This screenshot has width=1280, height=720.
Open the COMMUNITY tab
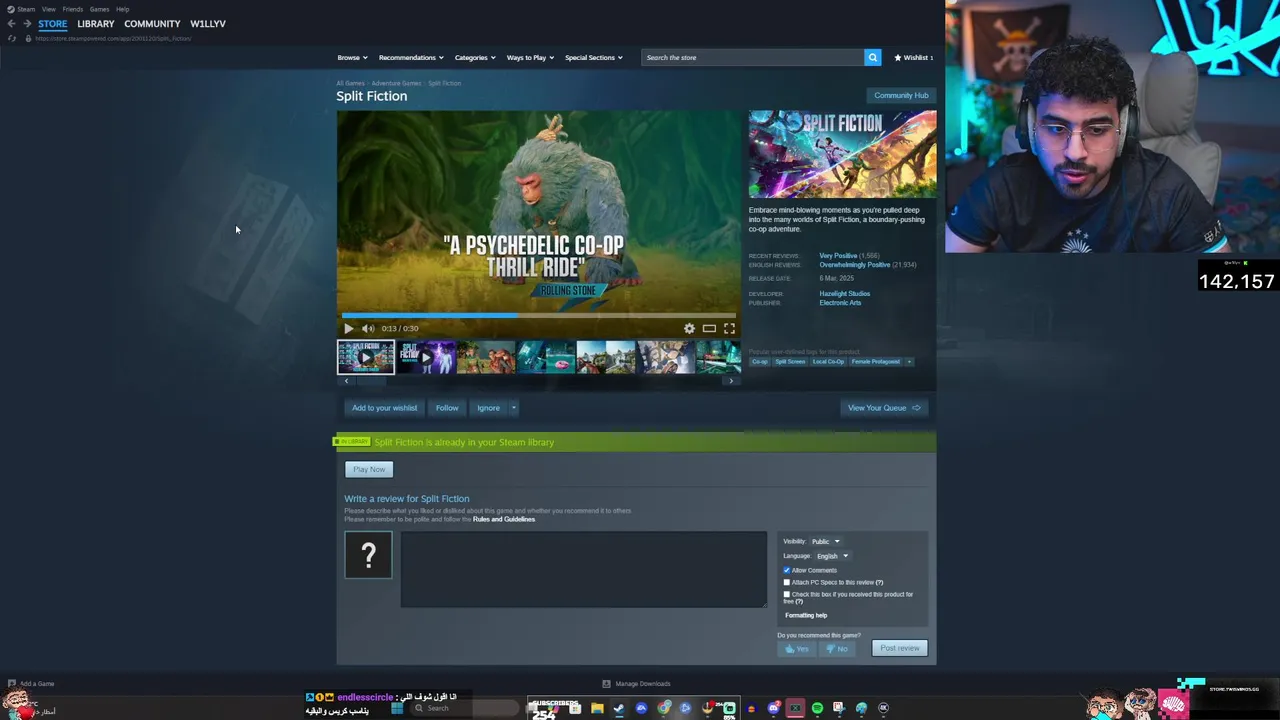pyautogui.click(x=152, y=24)
